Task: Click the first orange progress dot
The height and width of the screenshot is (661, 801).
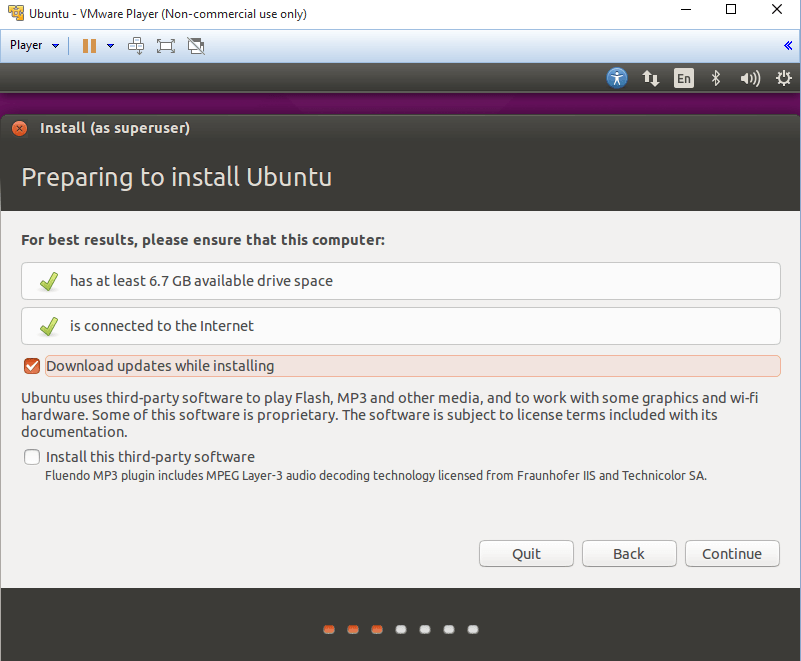Action: pos(329,630)
